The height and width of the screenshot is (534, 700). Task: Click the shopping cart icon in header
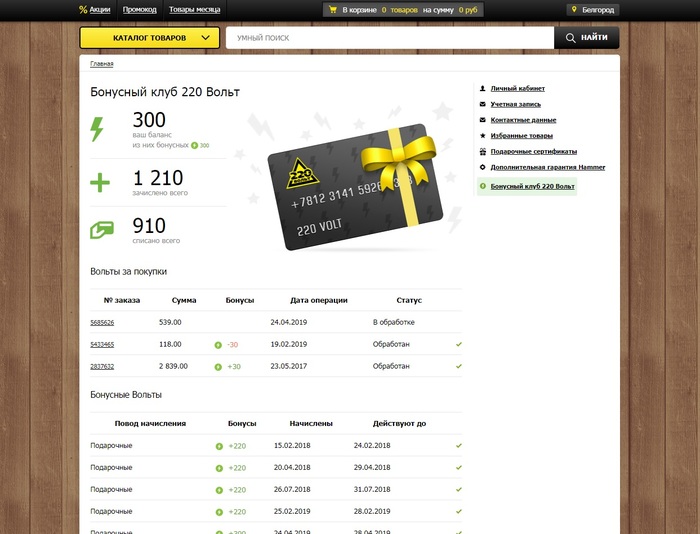coord(332,10)
